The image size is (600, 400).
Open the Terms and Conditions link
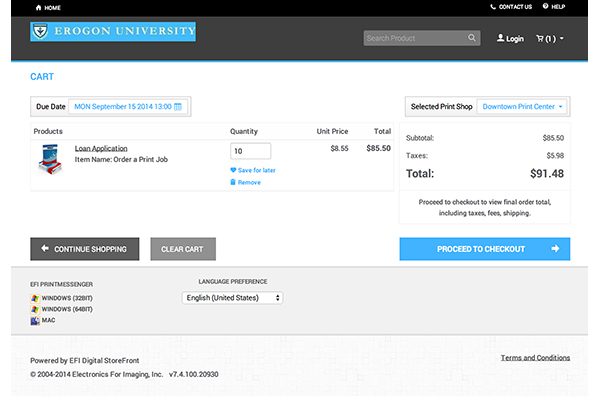coord(535,357)
